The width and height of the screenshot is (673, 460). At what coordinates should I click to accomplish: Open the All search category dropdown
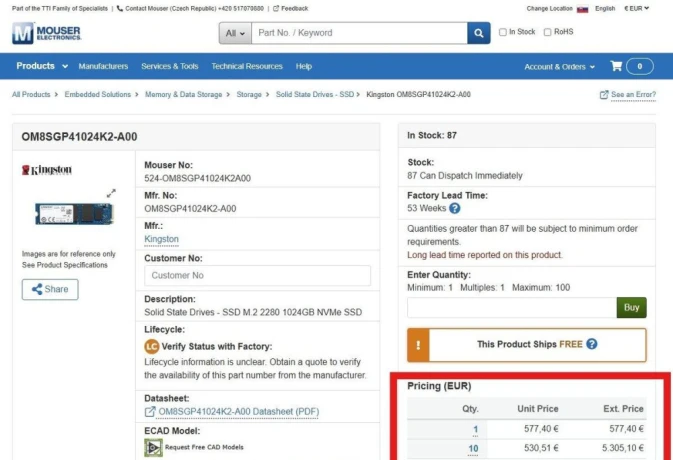tap(235, 33)
